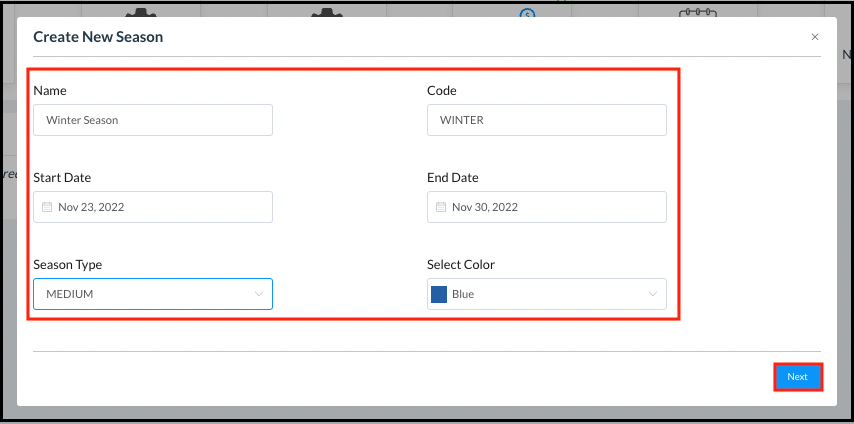
Task: Click the dollar sign icon behind the dialog
Action: [x=527, y=13]
